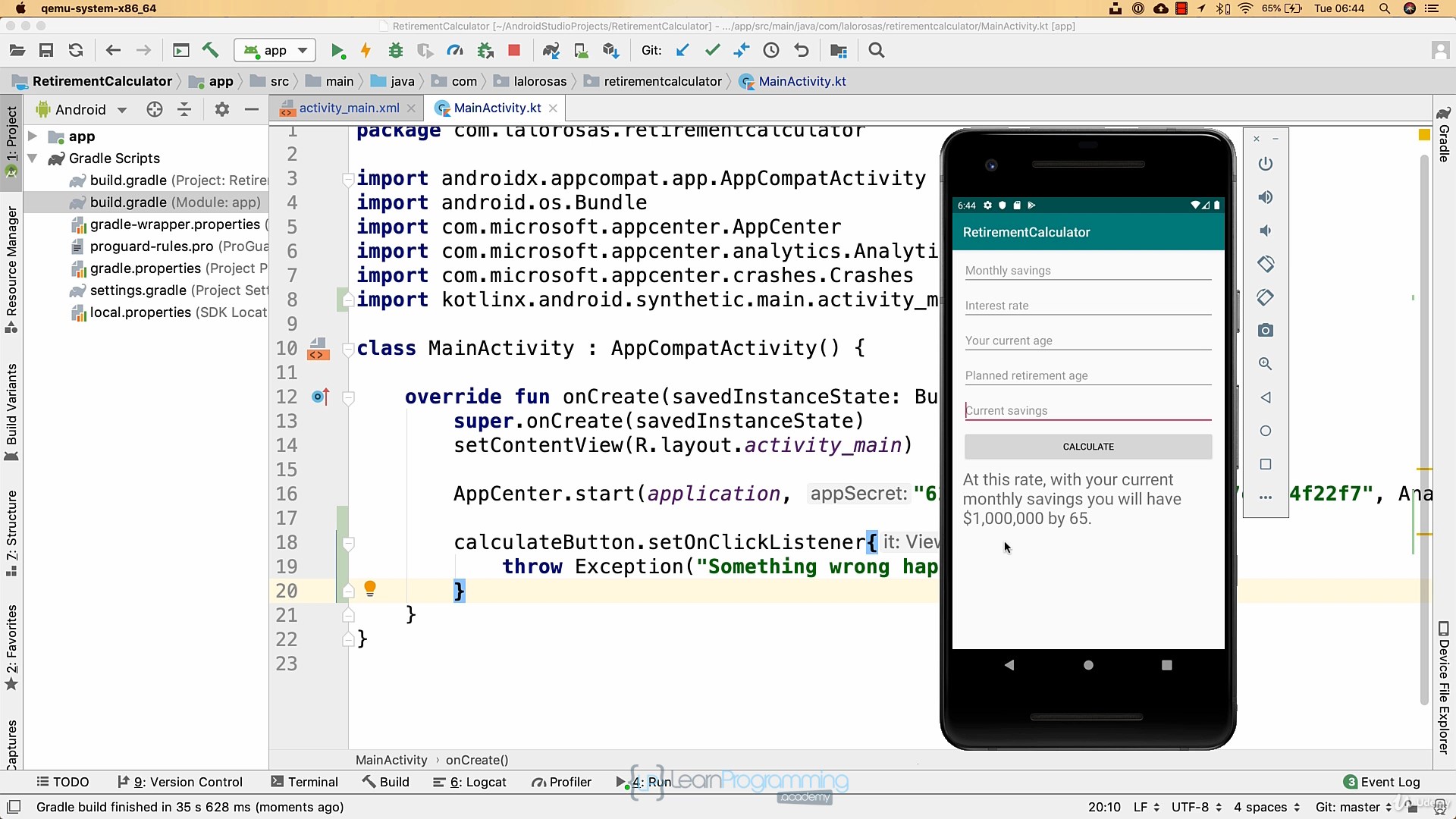The width and height of the screenshot is (1456, 819).
Task: Open emulator more options dots
Action: tap(1265, 497)
